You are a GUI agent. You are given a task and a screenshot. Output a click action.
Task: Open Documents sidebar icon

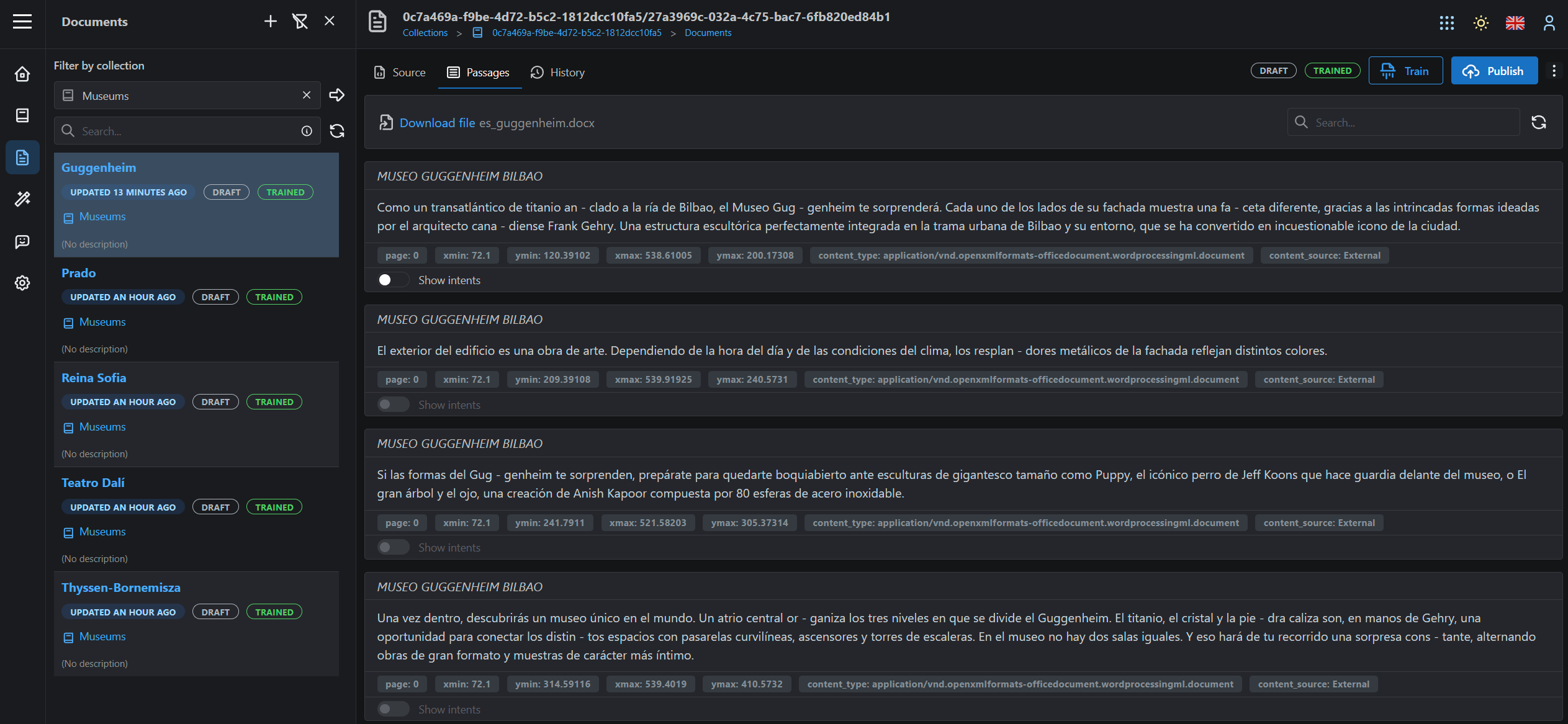click(x=22, y=158)
